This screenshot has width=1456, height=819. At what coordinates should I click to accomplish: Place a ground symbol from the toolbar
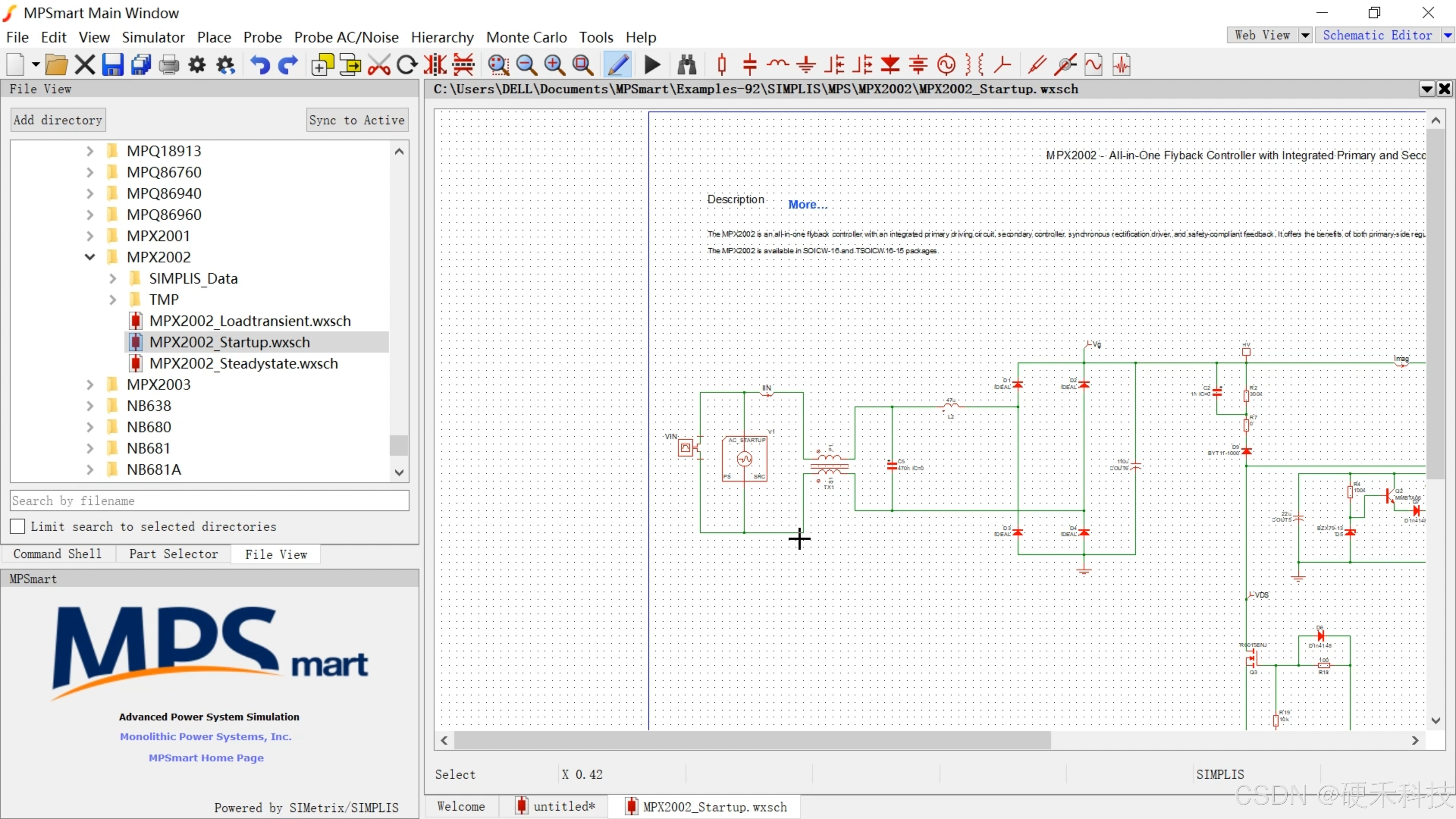pyautogui.click(x=806, y=65)
